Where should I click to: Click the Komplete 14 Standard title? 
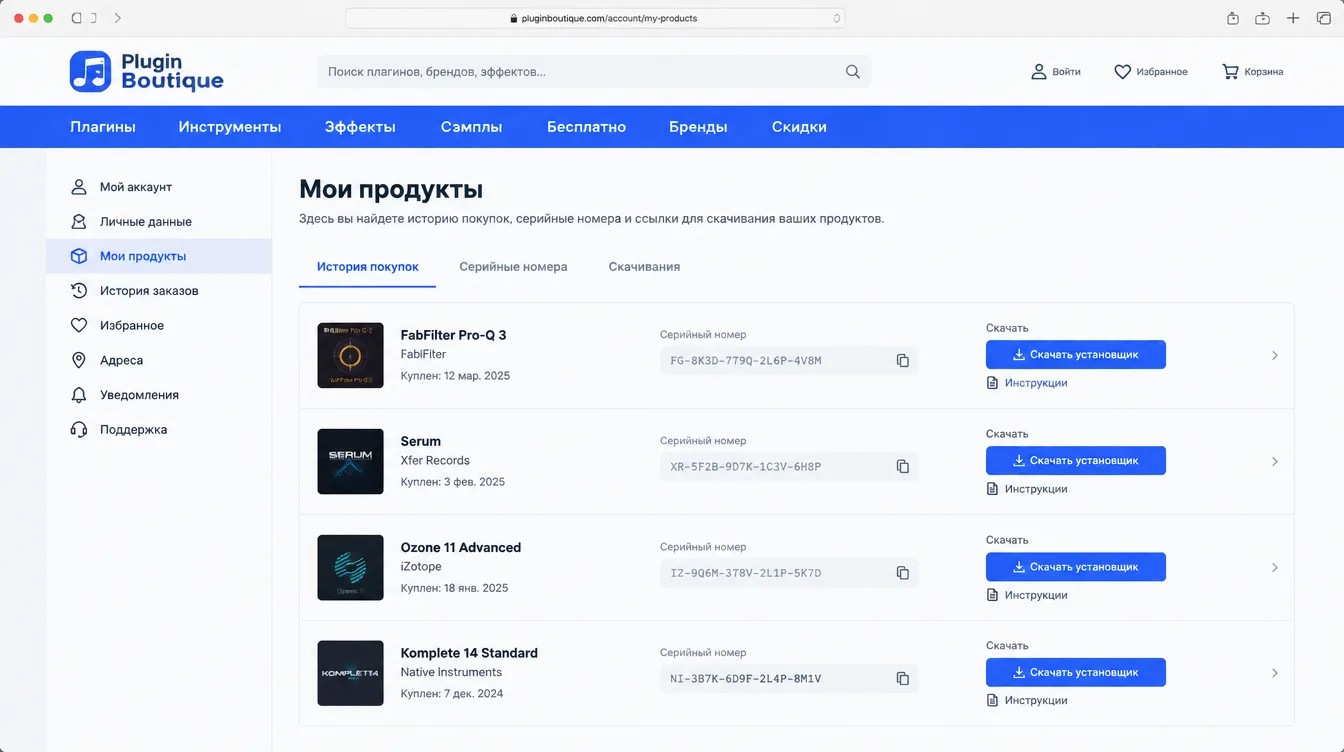point(469,653)
